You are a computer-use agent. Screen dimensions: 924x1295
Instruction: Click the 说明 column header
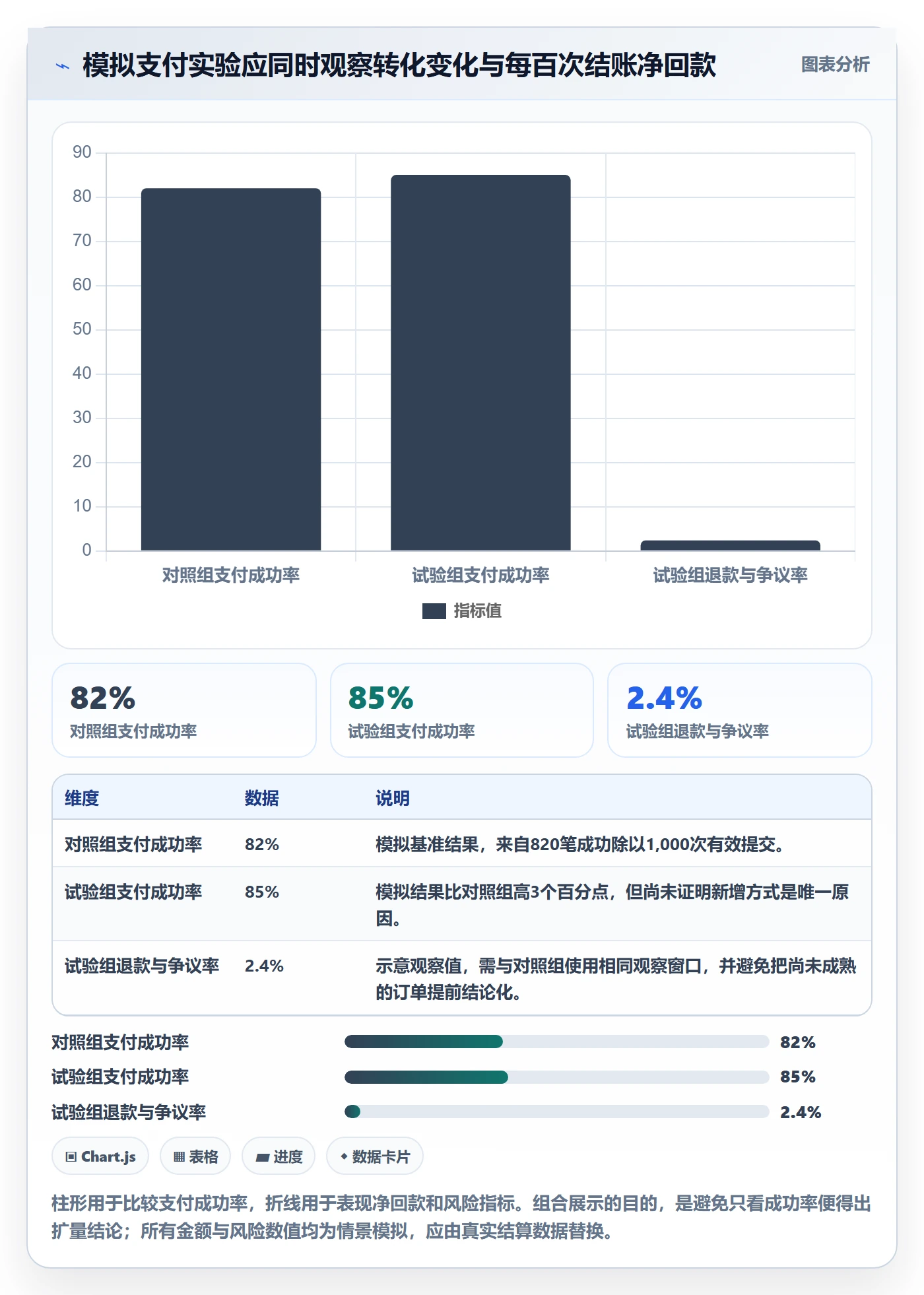point(393,798)
